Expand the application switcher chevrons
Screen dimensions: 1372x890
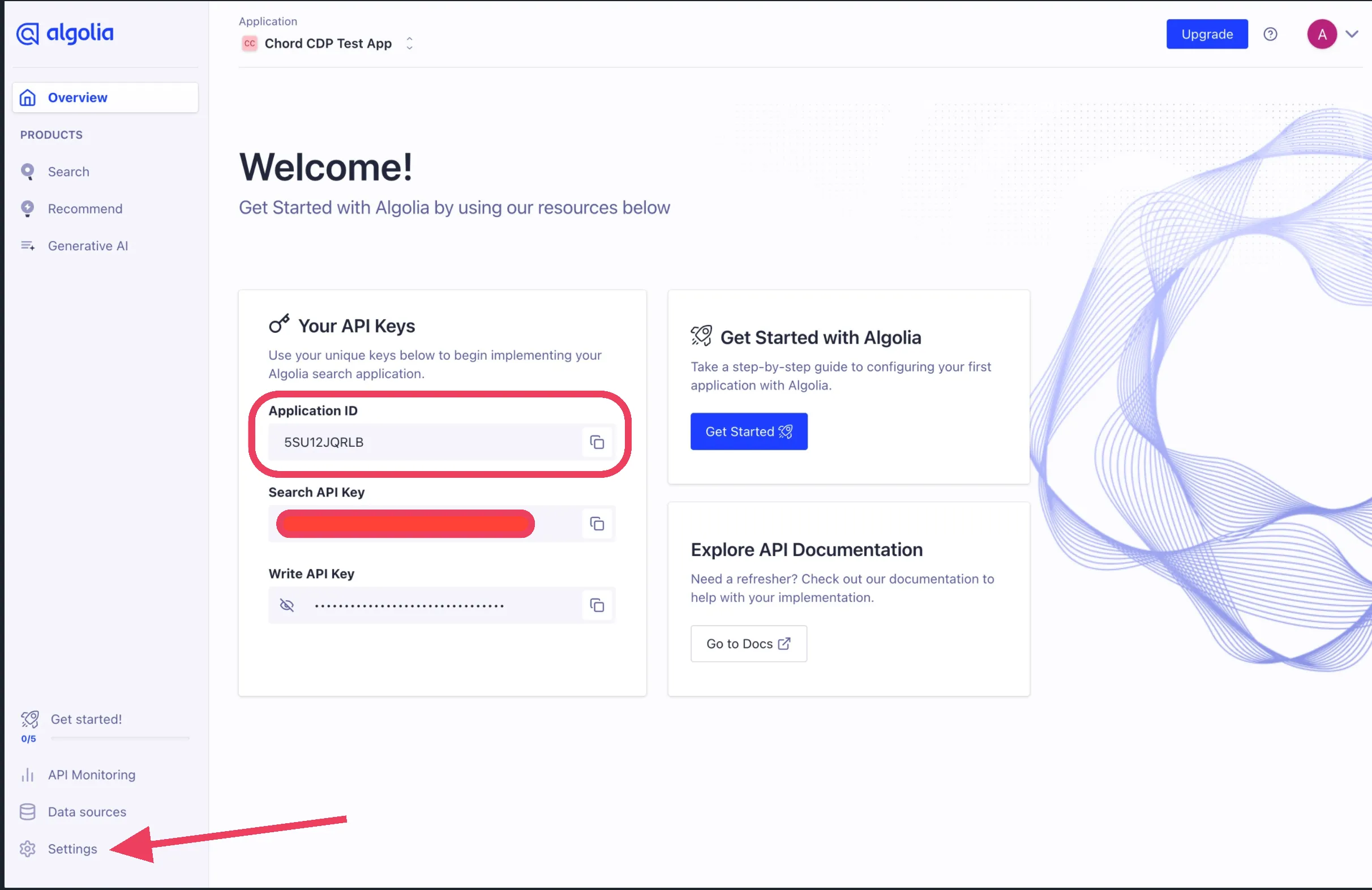point(409,43)
